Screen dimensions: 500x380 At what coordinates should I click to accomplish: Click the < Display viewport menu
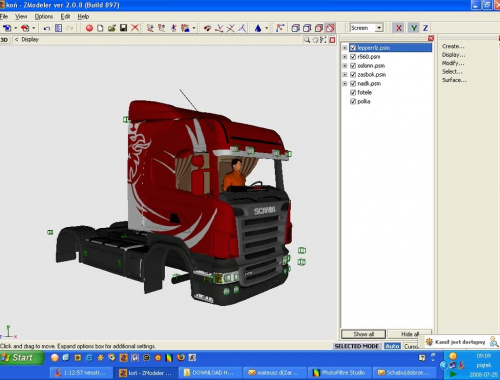27,39
